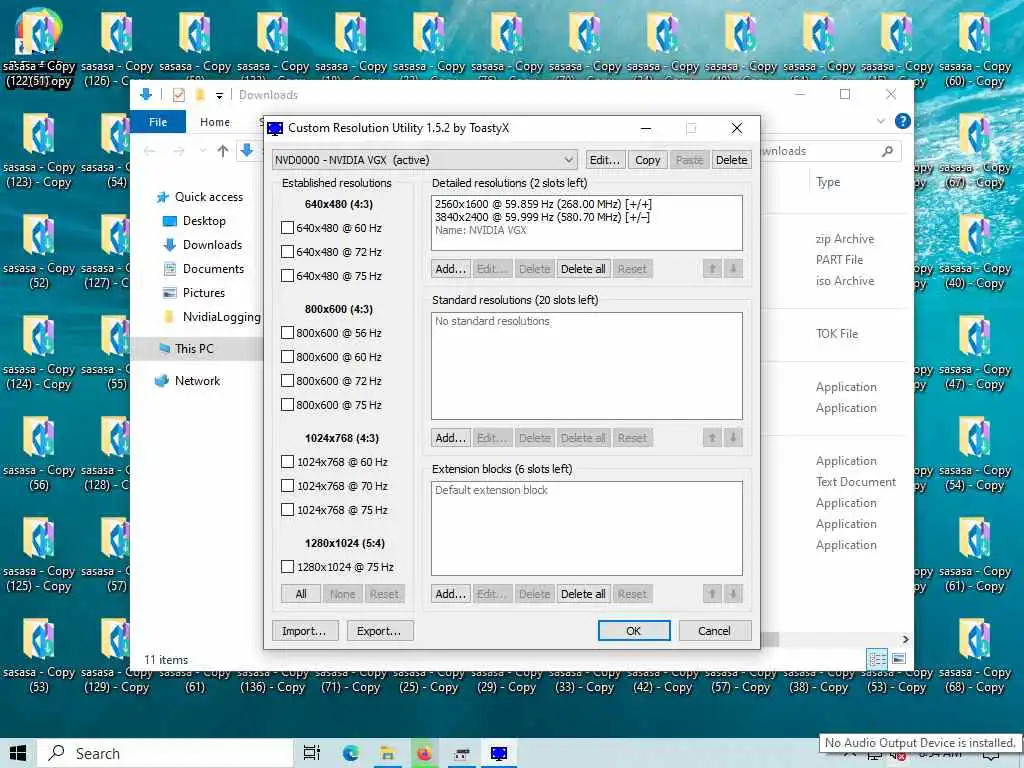Switch to Home tab in Explorer ribbon
Screen dimensions: 1024x768
215,122
